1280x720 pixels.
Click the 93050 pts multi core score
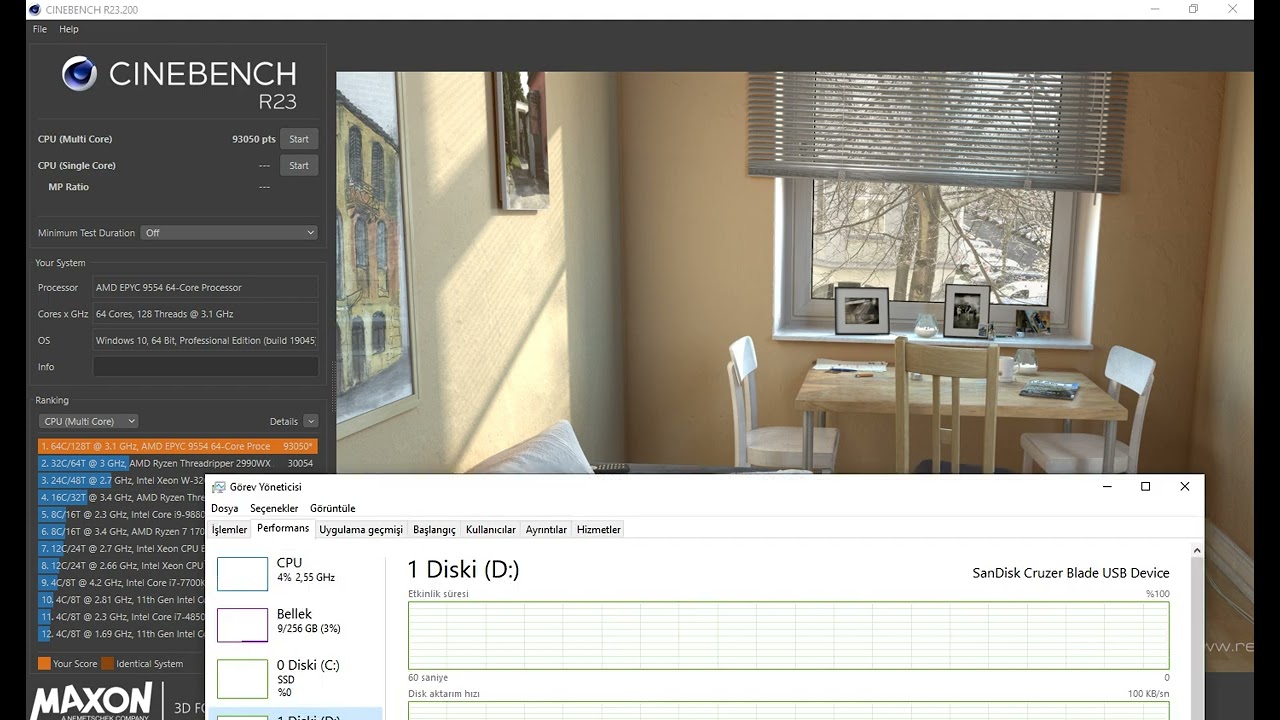(254, 139)
